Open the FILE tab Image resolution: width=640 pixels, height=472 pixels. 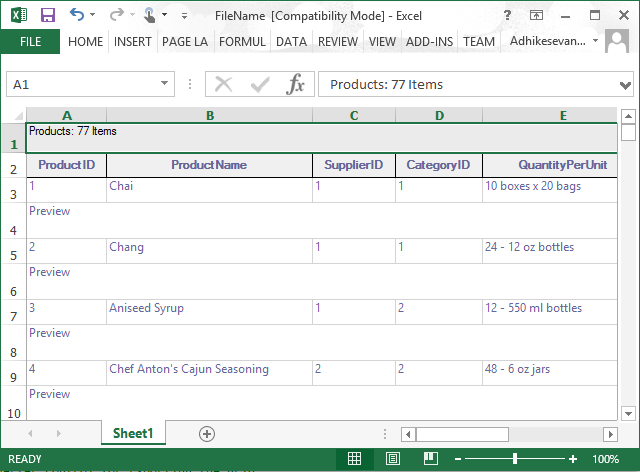click(x=30, y=42)
